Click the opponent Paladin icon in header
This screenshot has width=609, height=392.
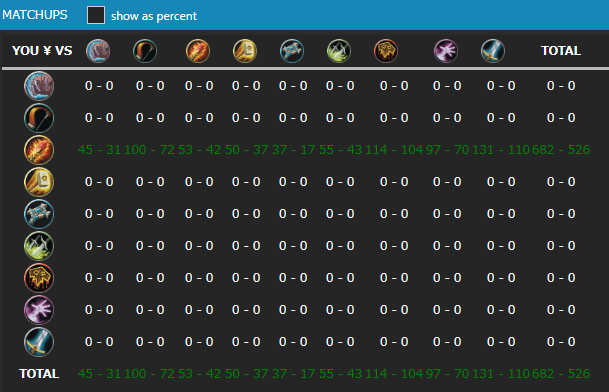tap(245, 51)
